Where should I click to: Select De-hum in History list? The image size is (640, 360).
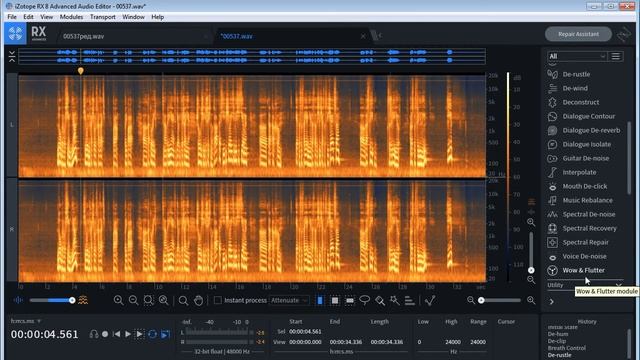coord(558,334)
